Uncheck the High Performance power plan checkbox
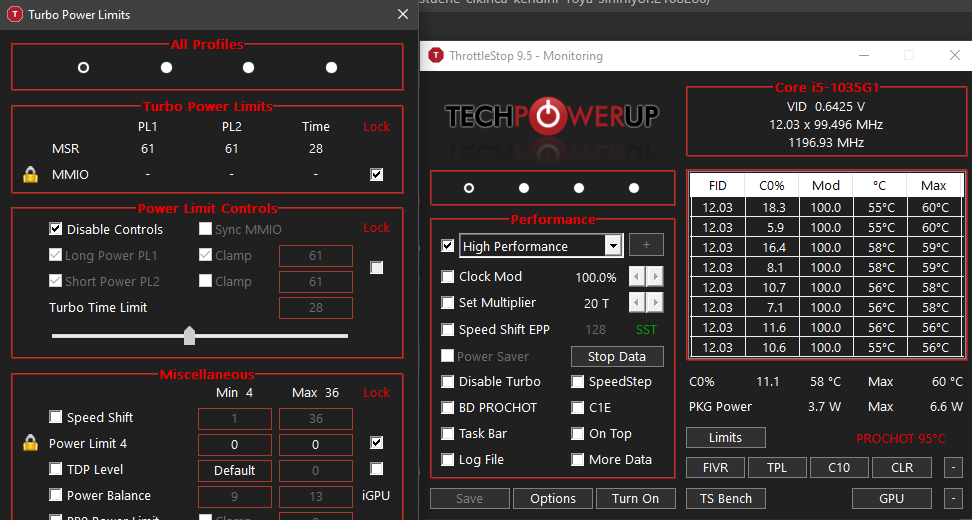Viewport: 972px width, 520px height. click(448, 246)
